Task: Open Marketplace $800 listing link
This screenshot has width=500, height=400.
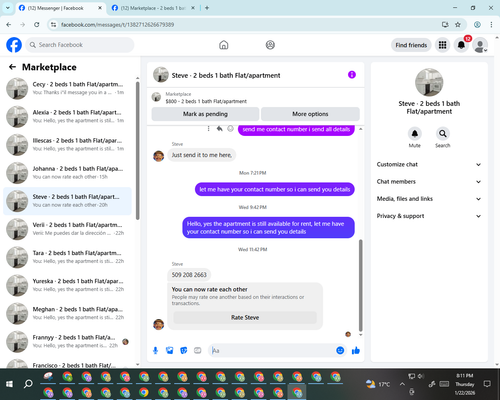Action: (206, 98)
